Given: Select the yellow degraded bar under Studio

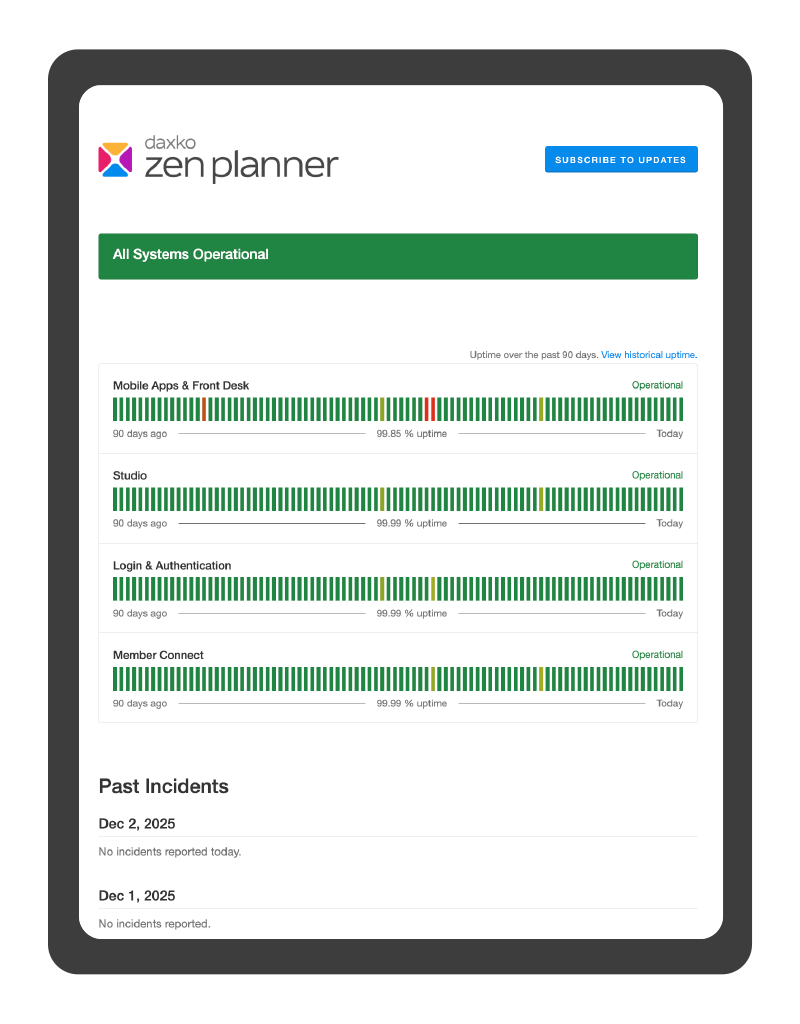Looking at the screenshot, I should (x=380, y=498).
